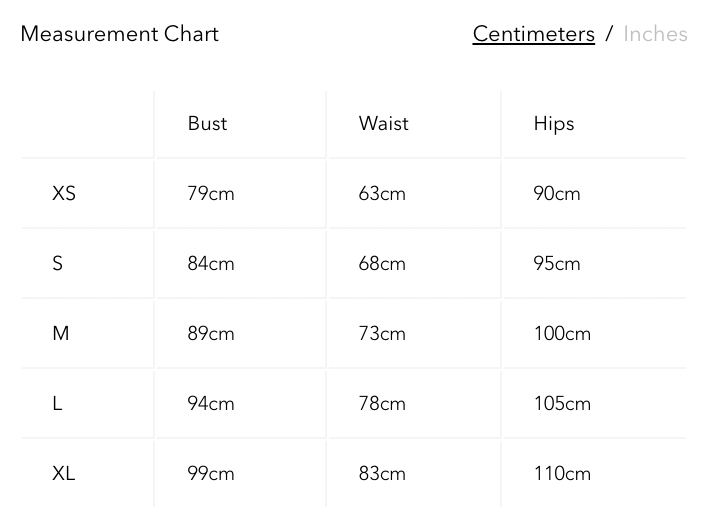Click the XS size row label
704x528 pixels.
[64, 193]
